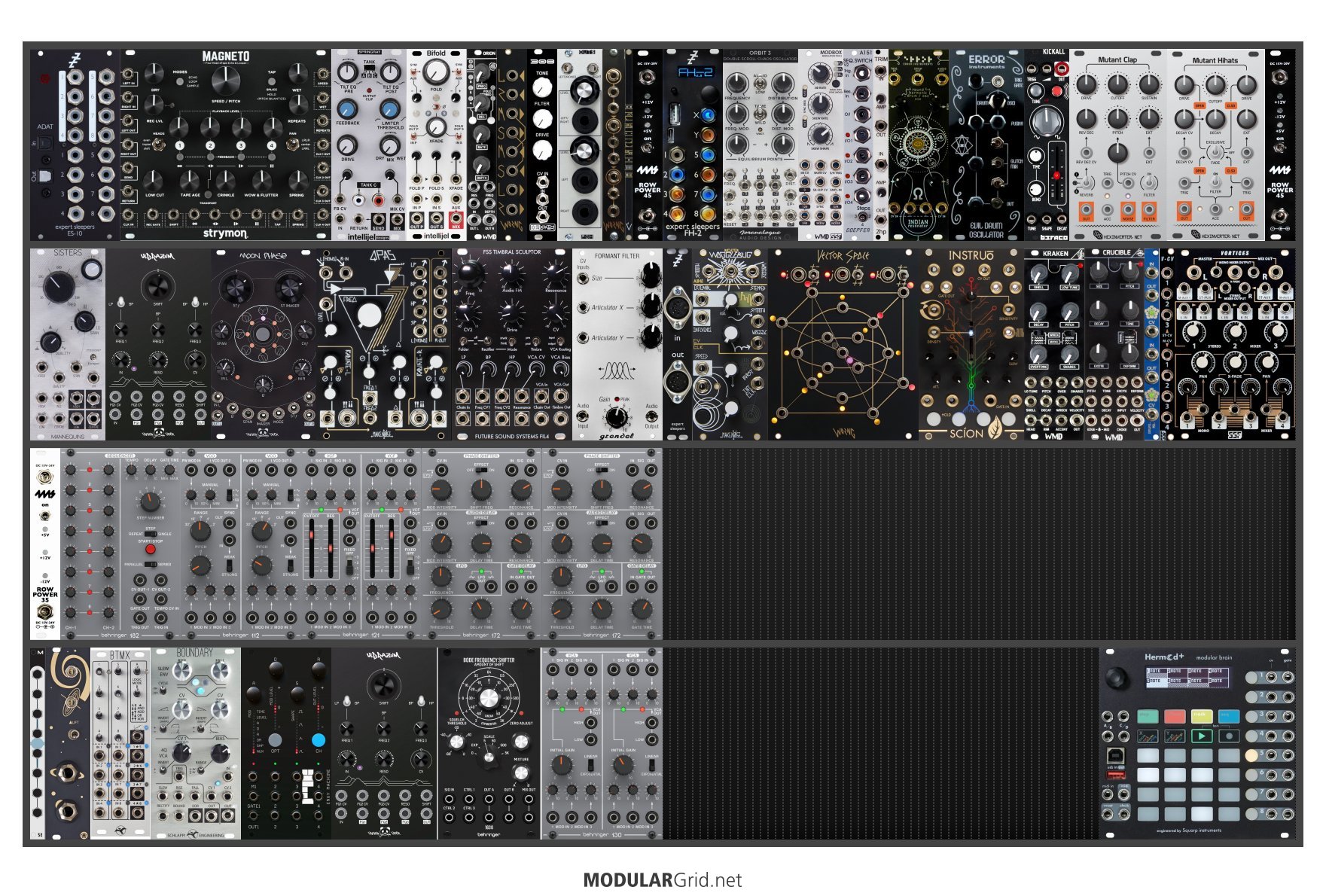Click the Amount of Shift dial on Bode Frequency Shifter
Image resolution: width=1326 pixels, height=896 pixels.
point(489,696)
